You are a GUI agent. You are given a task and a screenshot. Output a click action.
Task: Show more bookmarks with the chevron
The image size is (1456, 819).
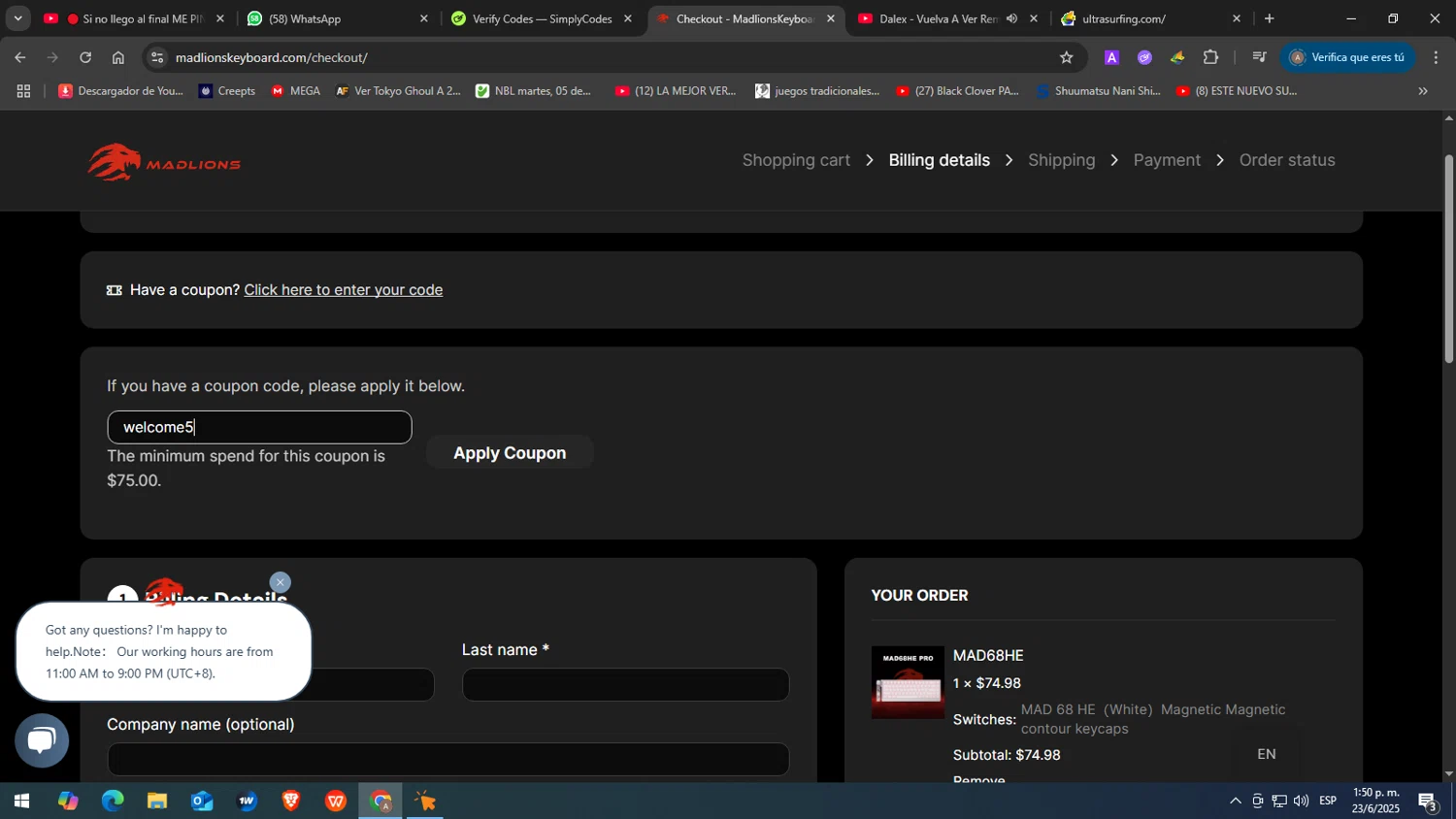(x=1423, y=91)
